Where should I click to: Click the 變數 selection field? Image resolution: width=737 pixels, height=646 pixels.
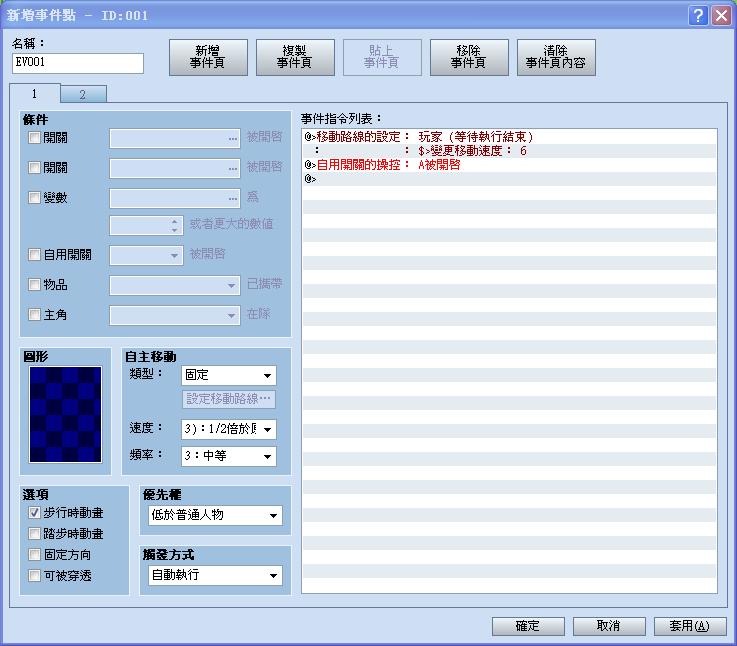coord(175,198)
